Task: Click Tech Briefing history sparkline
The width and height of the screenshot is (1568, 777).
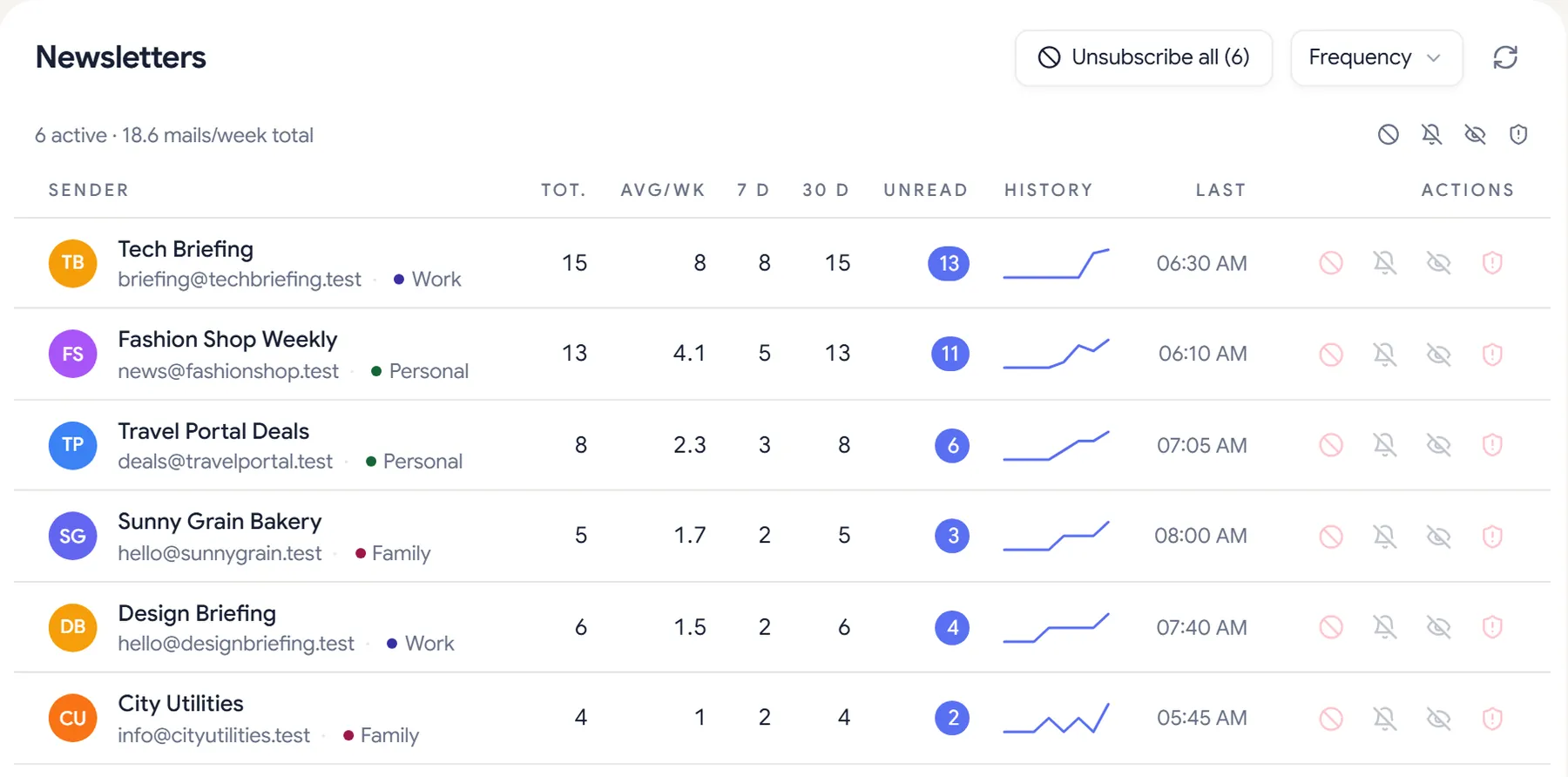Action: pyautogui.click(x=1056, y=263)
